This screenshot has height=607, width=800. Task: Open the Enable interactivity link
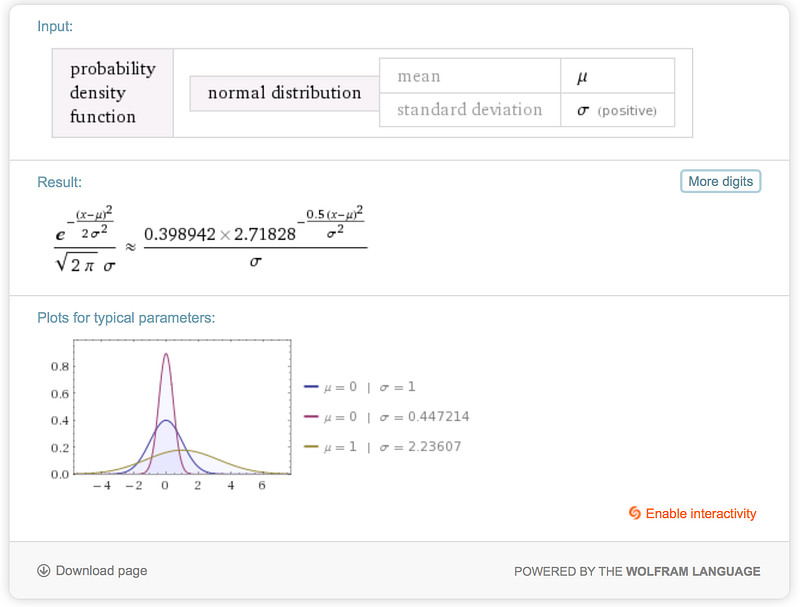coord(701,514)
